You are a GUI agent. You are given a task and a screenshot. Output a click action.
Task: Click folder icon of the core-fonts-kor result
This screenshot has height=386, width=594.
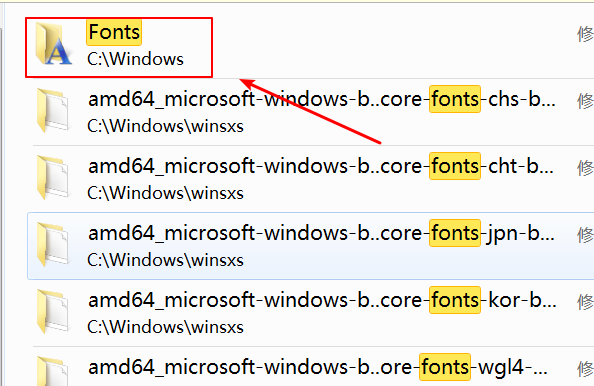53,312
